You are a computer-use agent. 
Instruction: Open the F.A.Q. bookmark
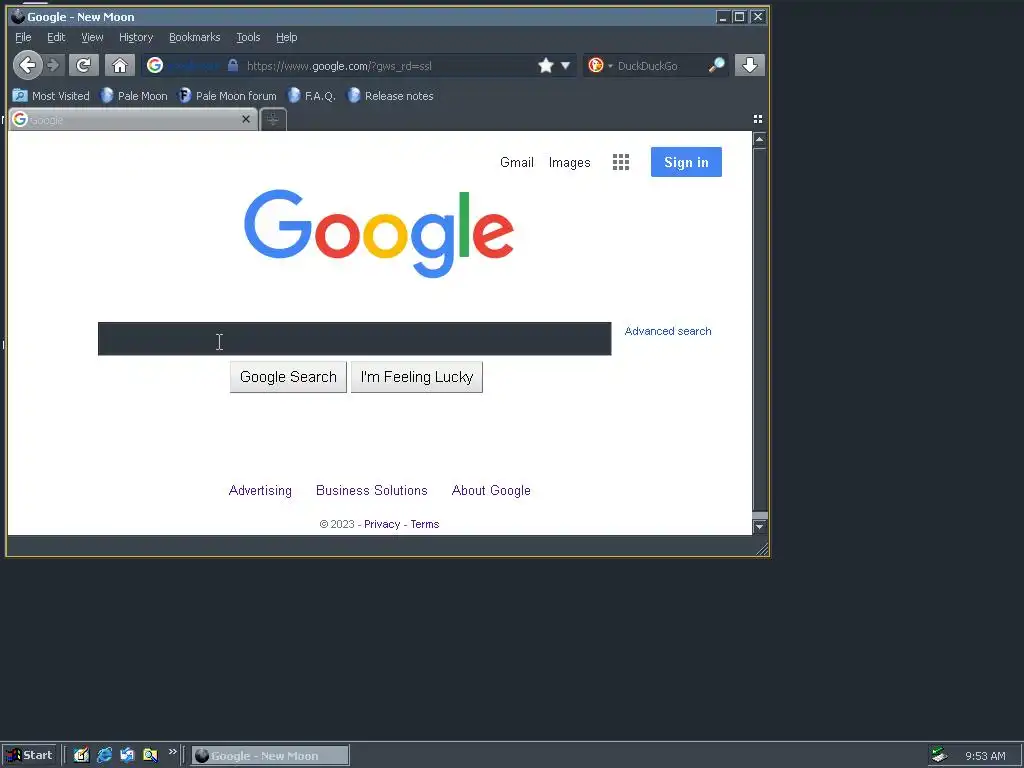312,96
